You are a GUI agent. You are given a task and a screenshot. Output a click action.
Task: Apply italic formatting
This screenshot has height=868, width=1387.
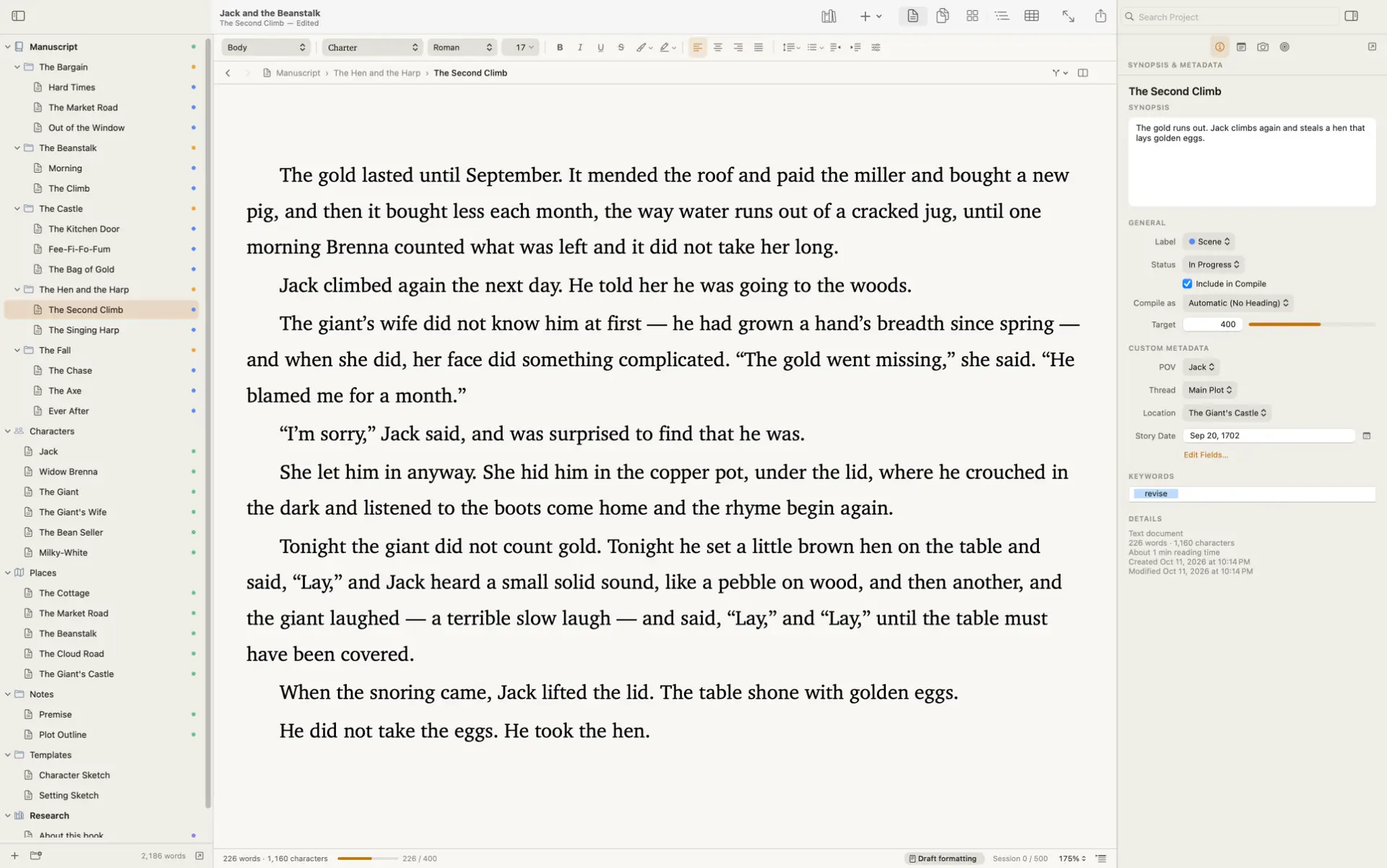[580, 48]
